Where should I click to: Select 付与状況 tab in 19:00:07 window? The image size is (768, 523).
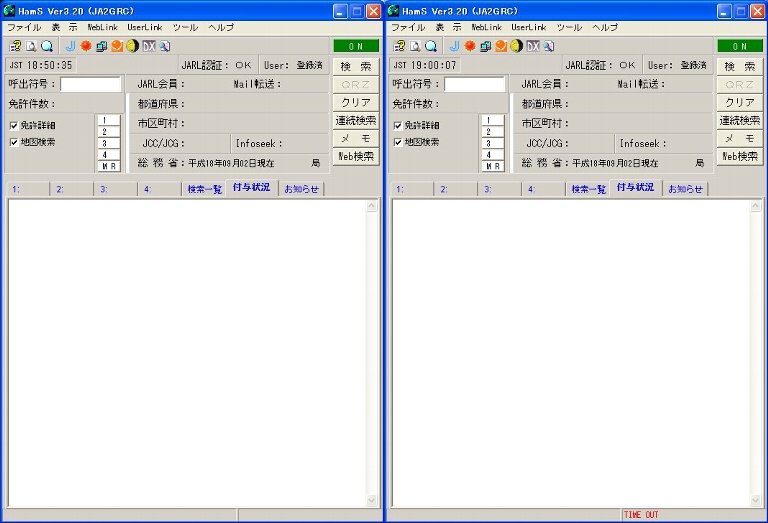click(x=635, y=188)
